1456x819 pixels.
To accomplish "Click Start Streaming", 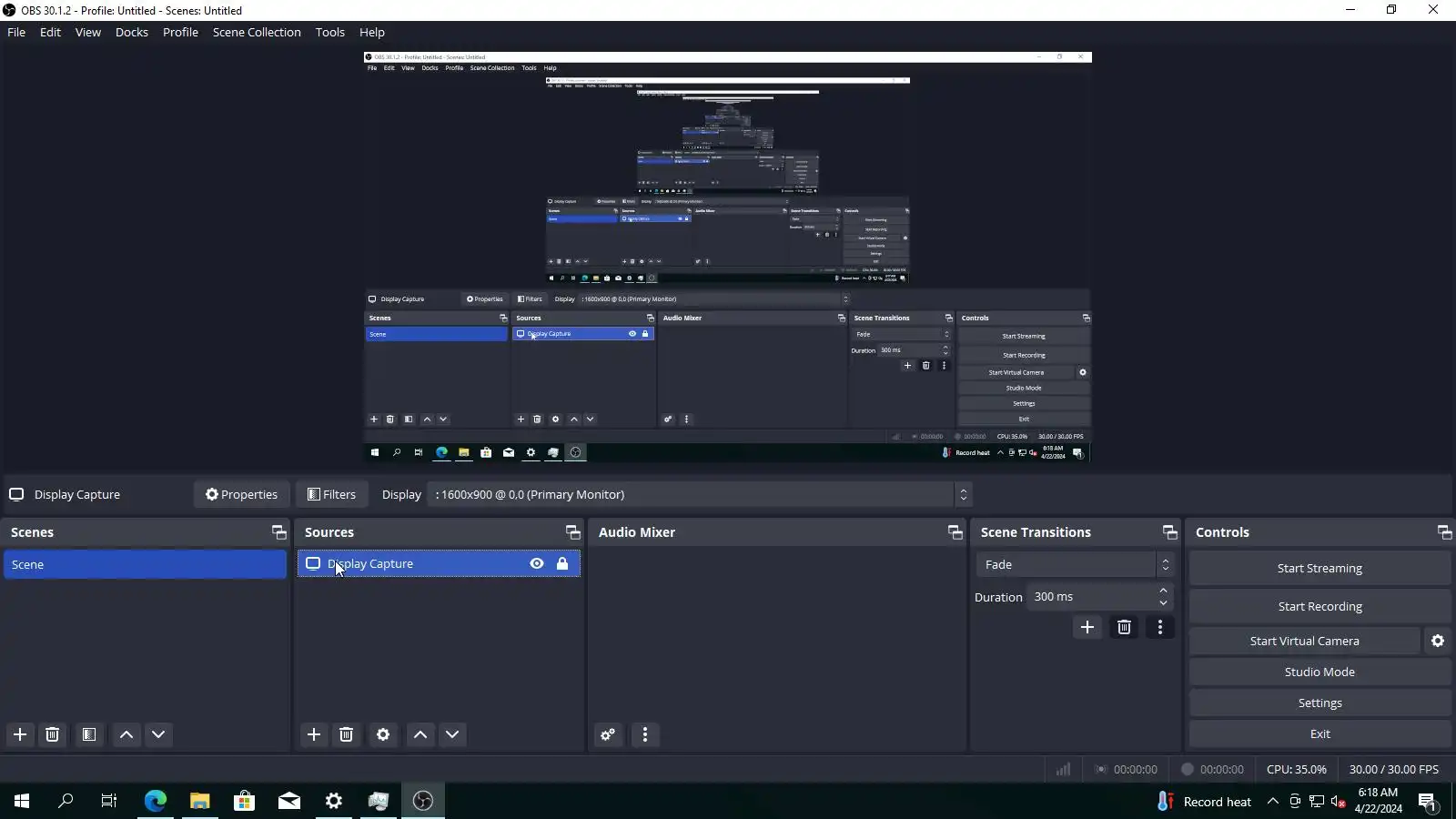I will [1319, 568].
